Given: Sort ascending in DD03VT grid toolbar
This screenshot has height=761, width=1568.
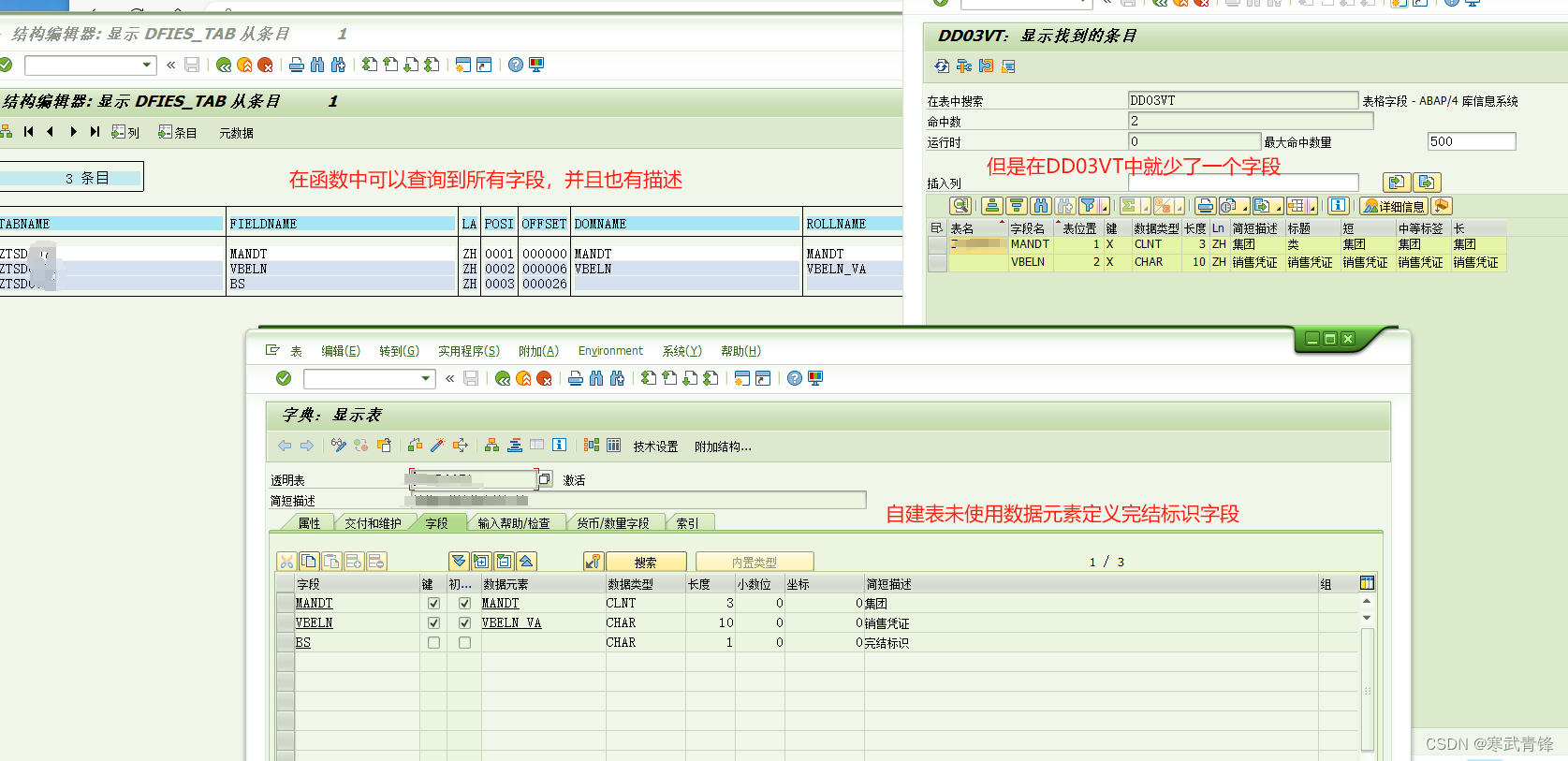Looking at the screenshot, I should click(993, 206).
